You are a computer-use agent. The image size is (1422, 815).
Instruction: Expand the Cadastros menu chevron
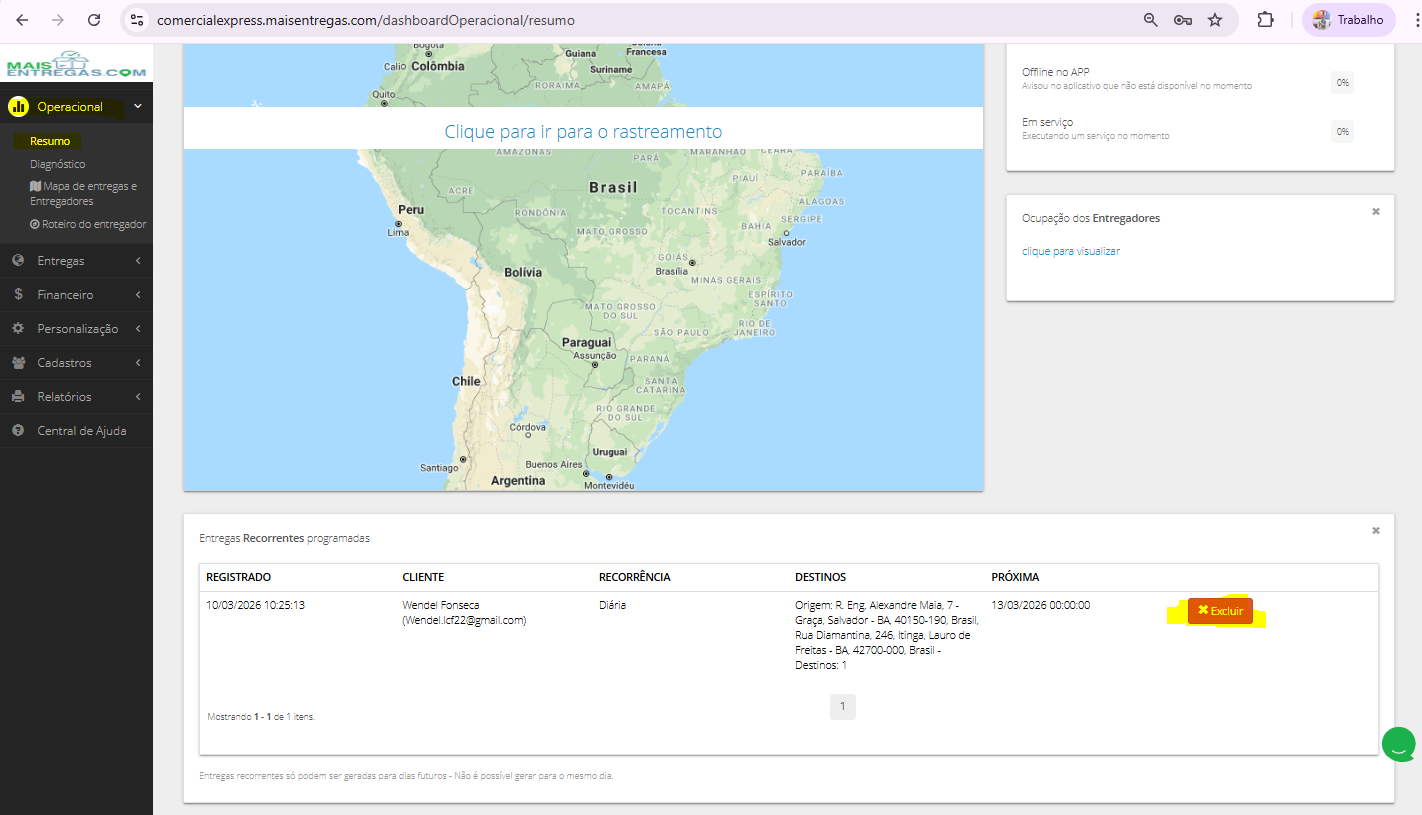pos(138,363)
